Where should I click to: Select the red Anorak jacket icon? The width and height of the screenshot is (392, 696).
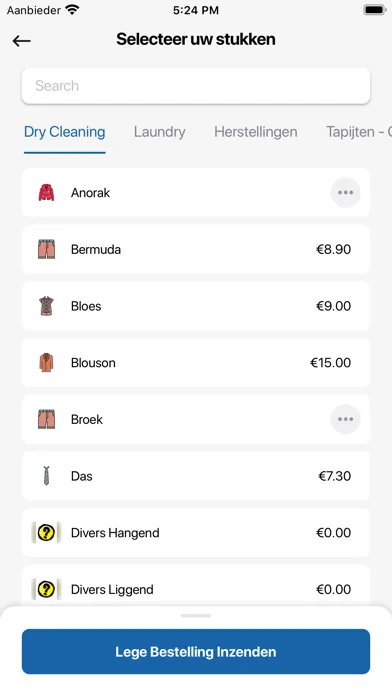(x=46, y=193)
